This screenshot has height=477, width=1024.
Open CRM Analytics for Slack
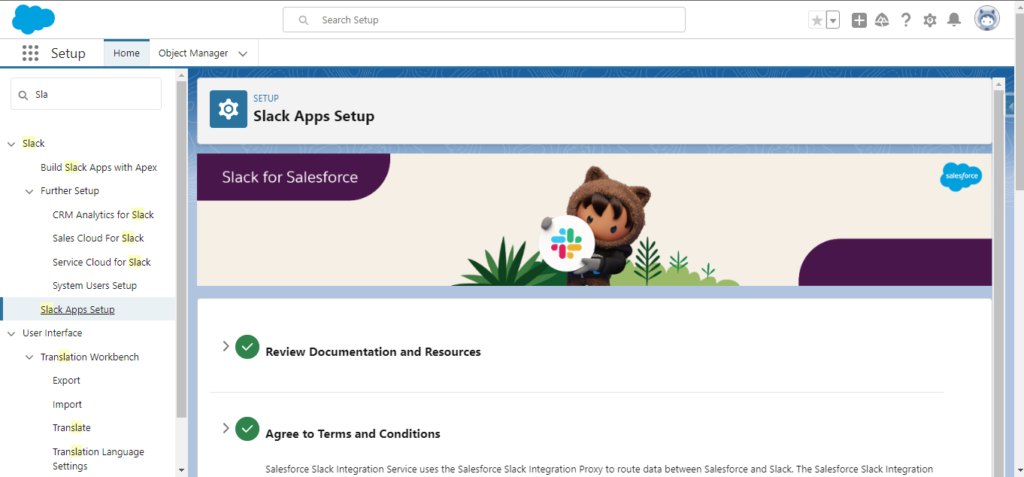(103, 214)
